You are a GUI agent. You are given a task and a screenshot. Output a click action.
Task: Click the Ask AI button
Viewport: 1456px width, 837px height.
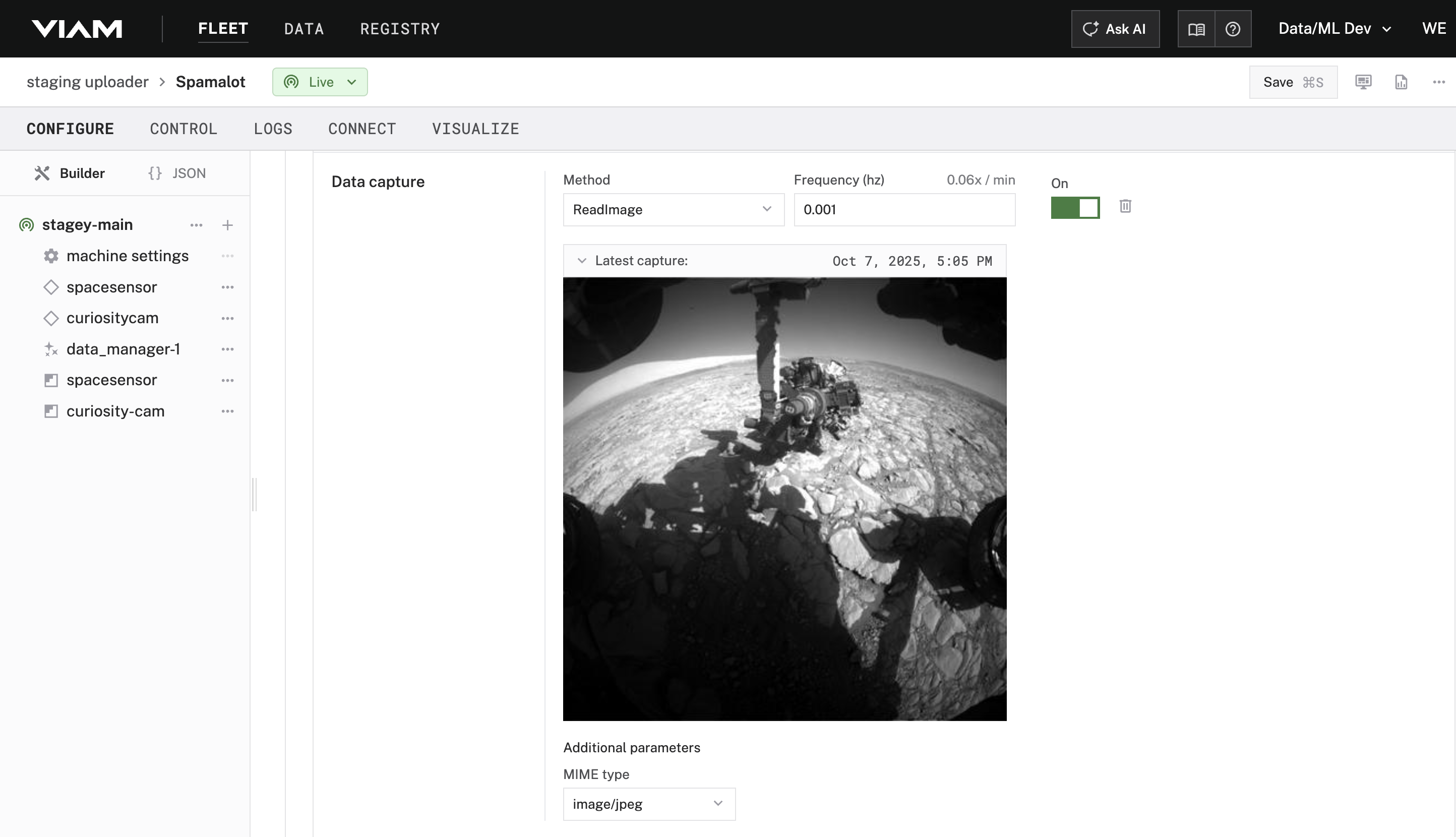click(1115, 29)
